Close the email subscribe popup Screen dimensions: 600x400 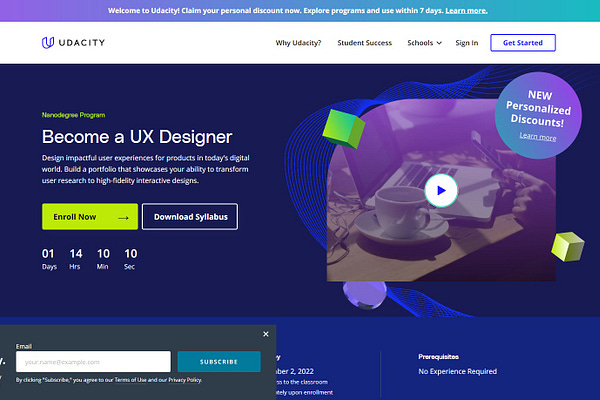pyautogui.click(x=266, y=334)
